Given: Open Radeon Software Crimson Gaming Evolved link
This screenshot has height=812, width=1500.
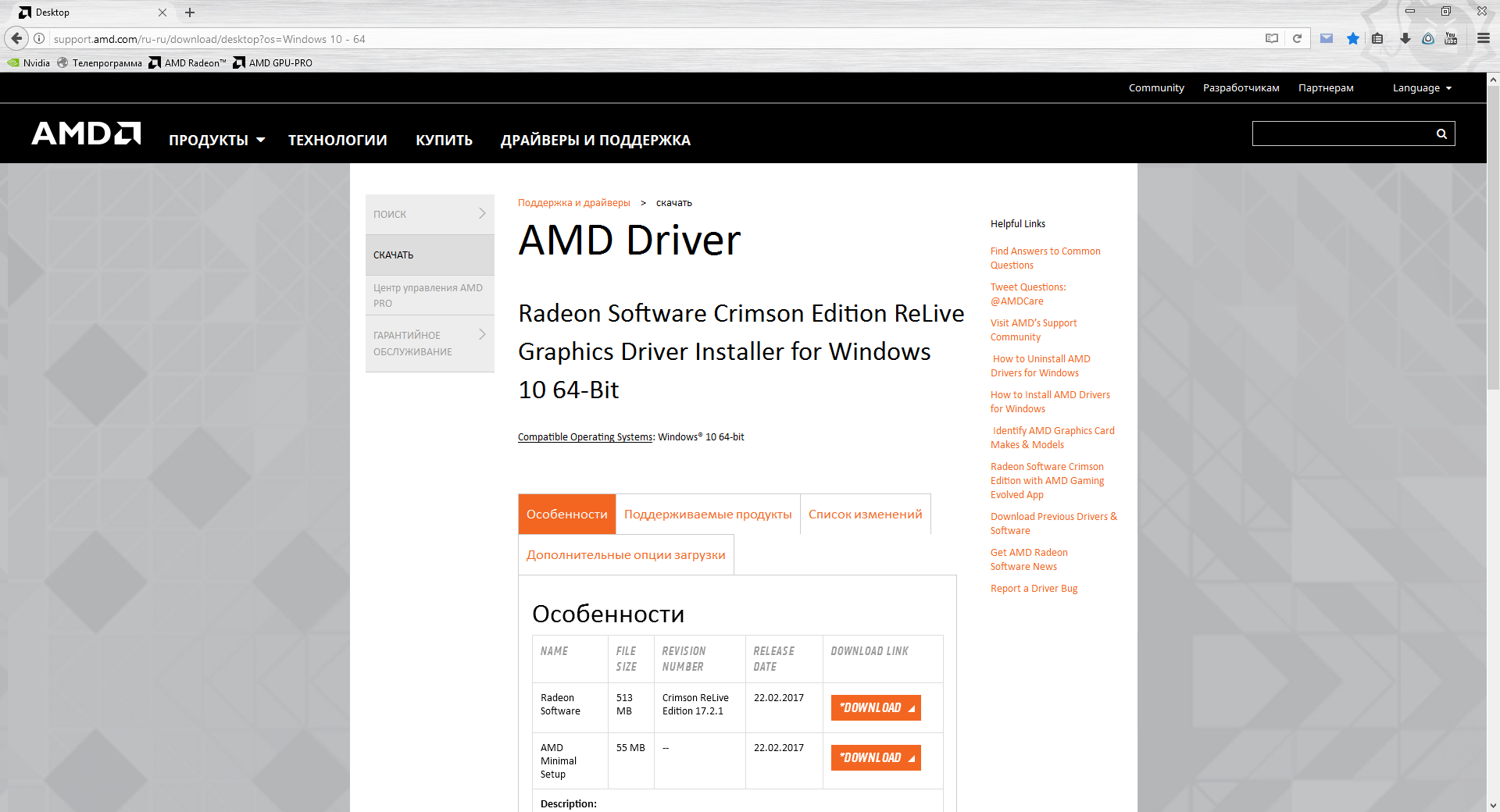Looking at the screenshot, I should [1048, 481].
